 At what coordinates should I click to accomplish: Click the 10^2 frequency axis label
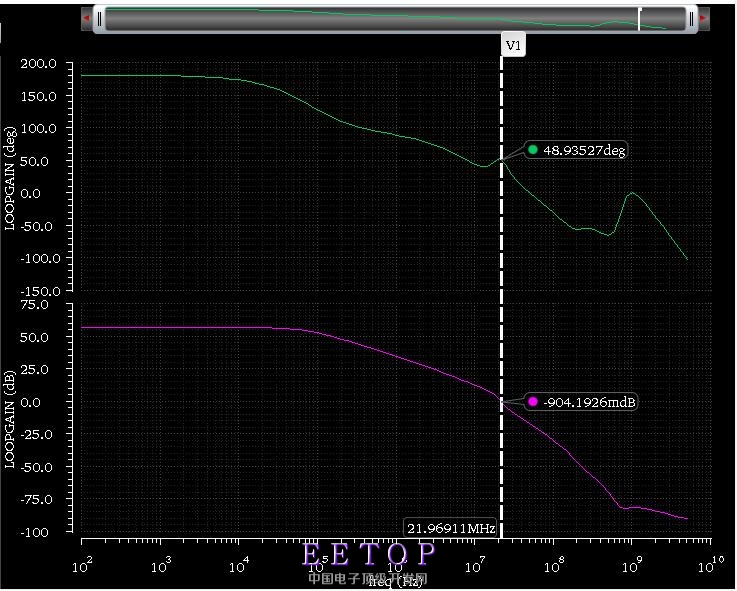(82, 565)
